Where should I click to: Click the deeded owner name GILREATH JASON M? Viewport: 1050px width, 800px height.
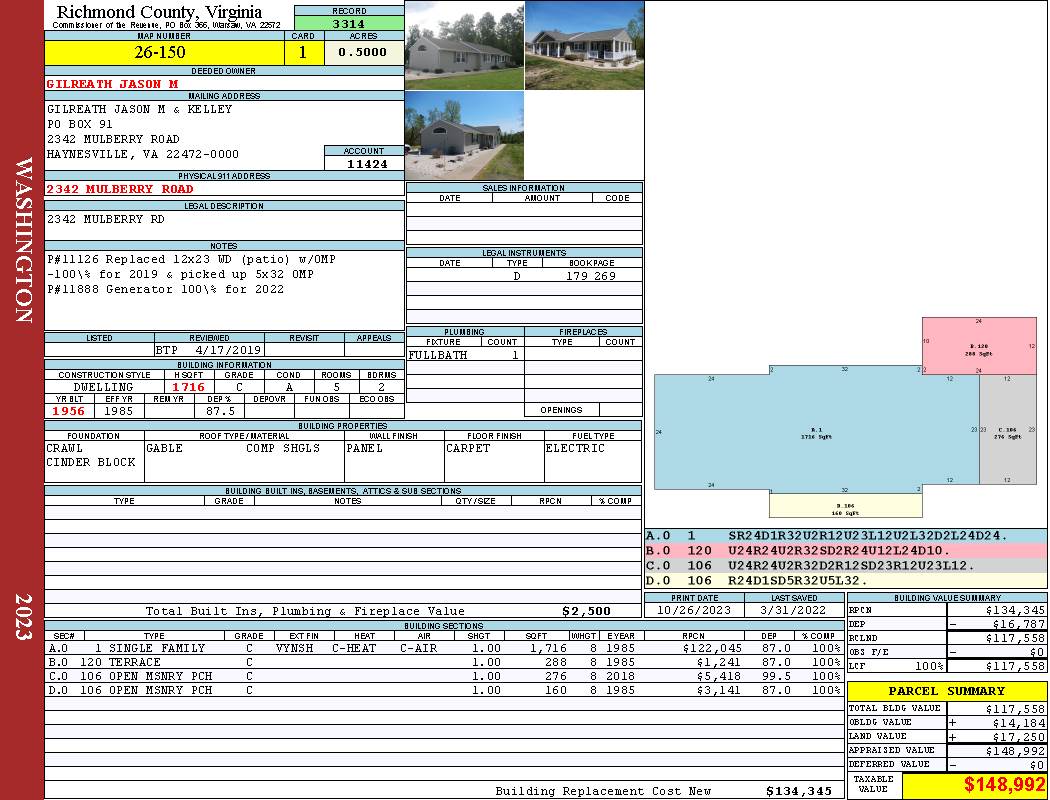coord(112,84)
